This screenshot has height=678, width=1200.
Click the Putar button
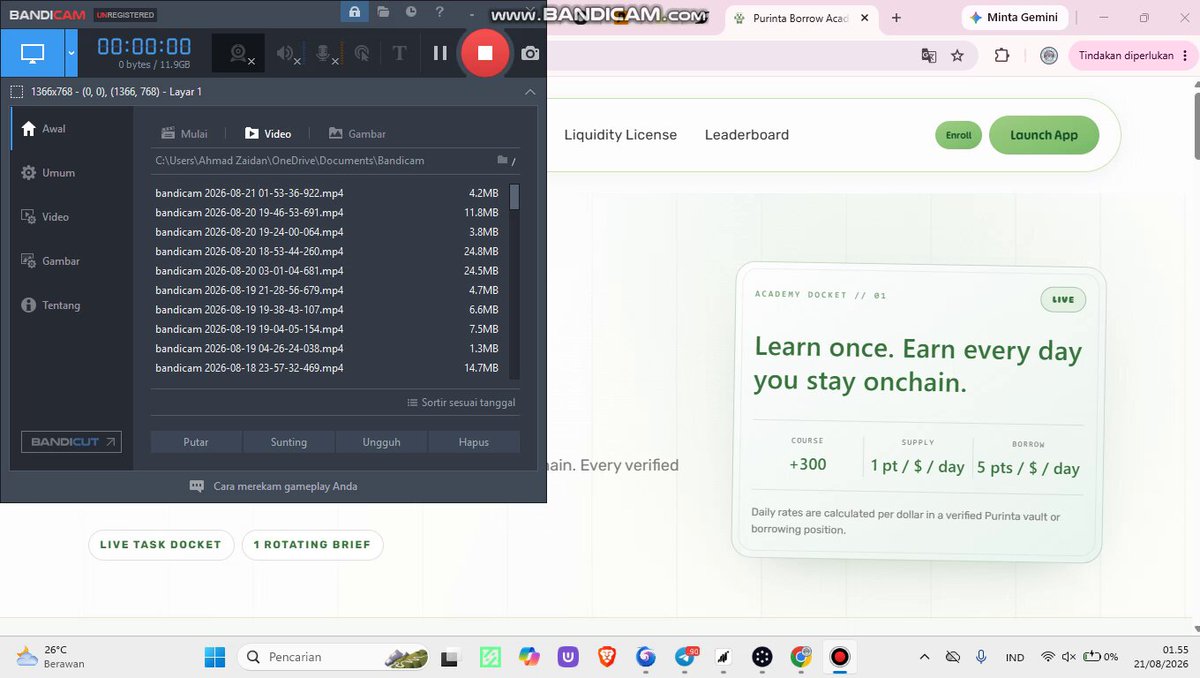(196, 442)
